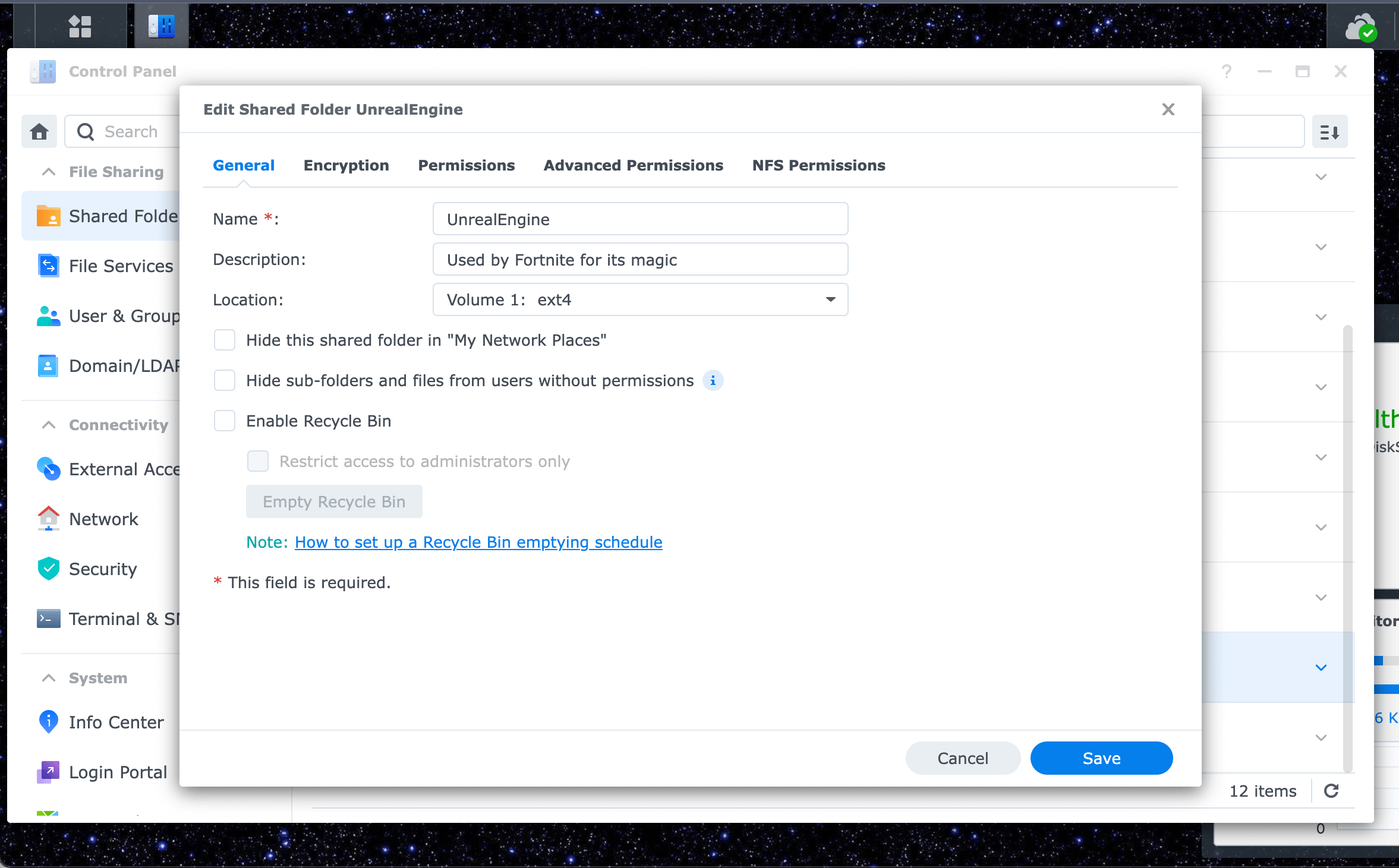Click the Cancel button

point(963,758)
